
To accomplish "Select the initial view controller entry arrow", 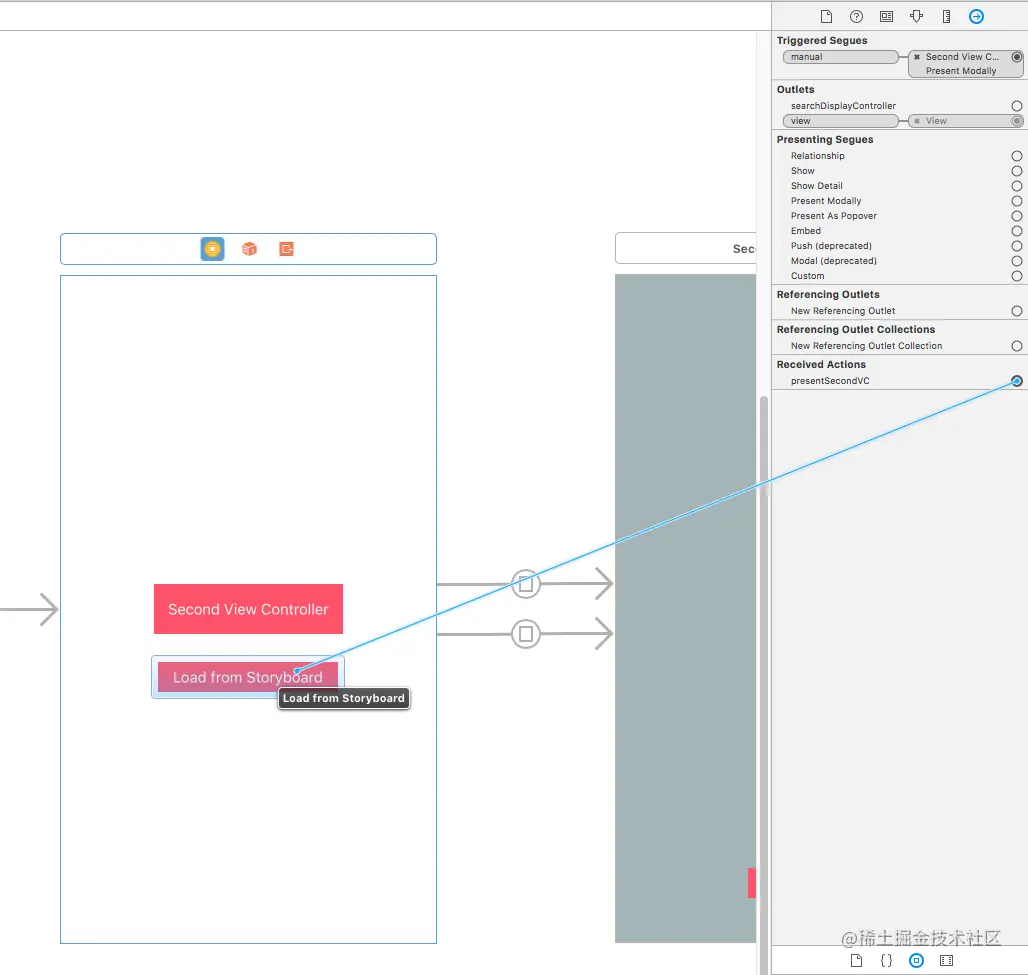I will [x=30, y=610].
